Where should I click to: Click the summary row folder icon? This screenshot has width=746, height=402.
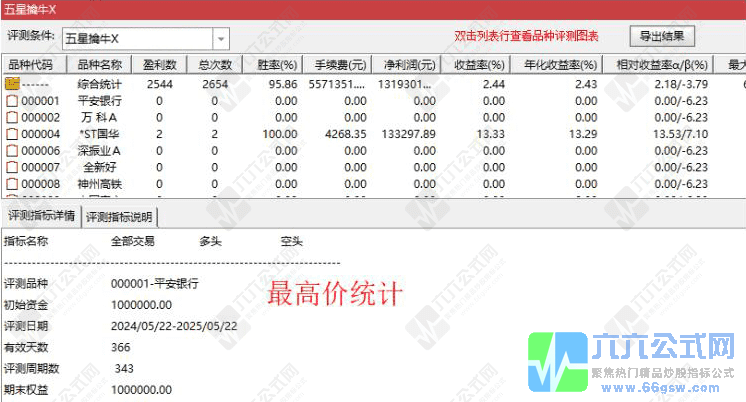tap(12, 84)
